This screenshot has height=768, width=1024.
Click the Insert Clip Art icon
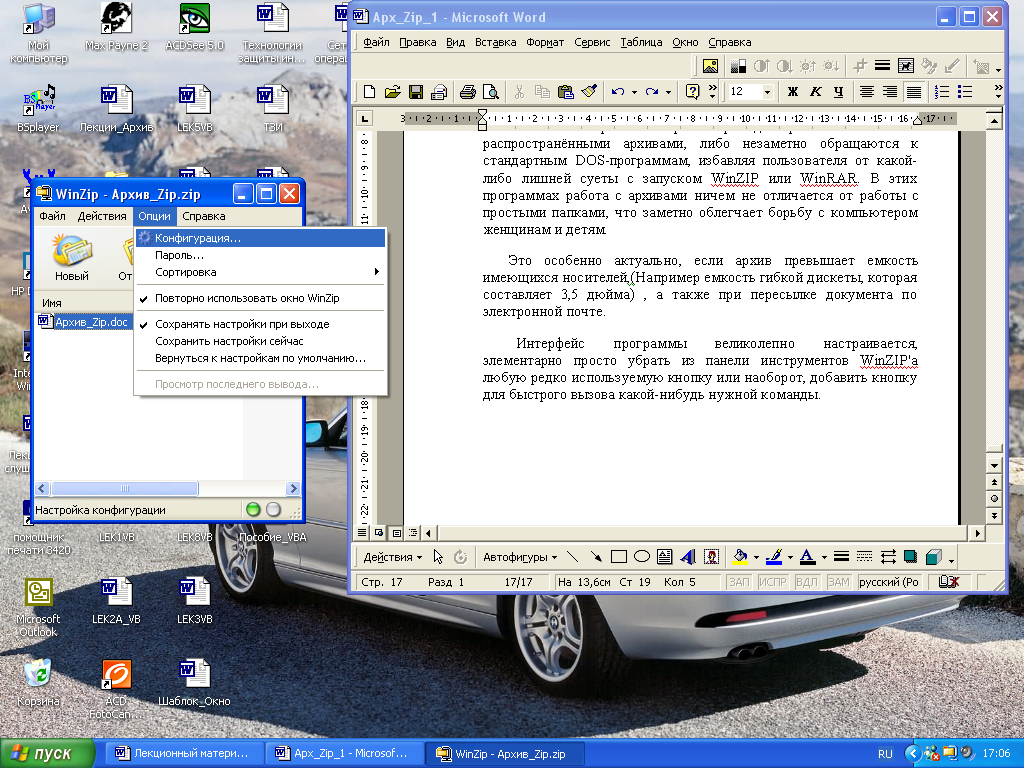tap(711, 557)
